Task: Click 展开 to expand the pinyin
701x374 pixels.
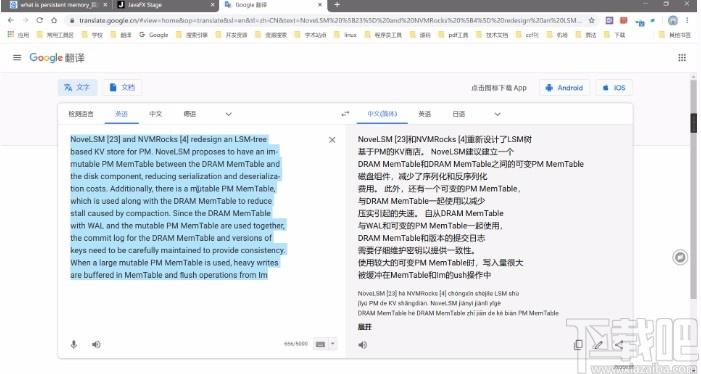Action: click(x=365, y=327)
